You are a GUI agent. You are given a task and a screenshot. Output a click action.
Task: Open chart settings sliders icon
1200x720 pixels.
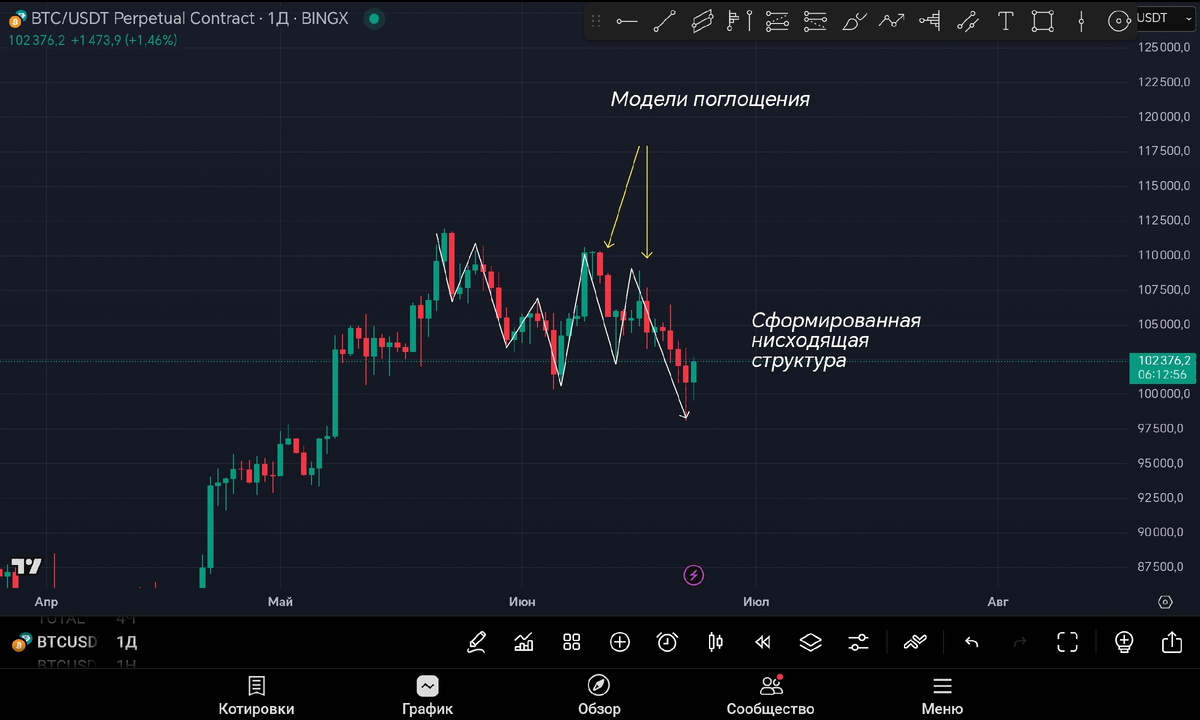858,642
